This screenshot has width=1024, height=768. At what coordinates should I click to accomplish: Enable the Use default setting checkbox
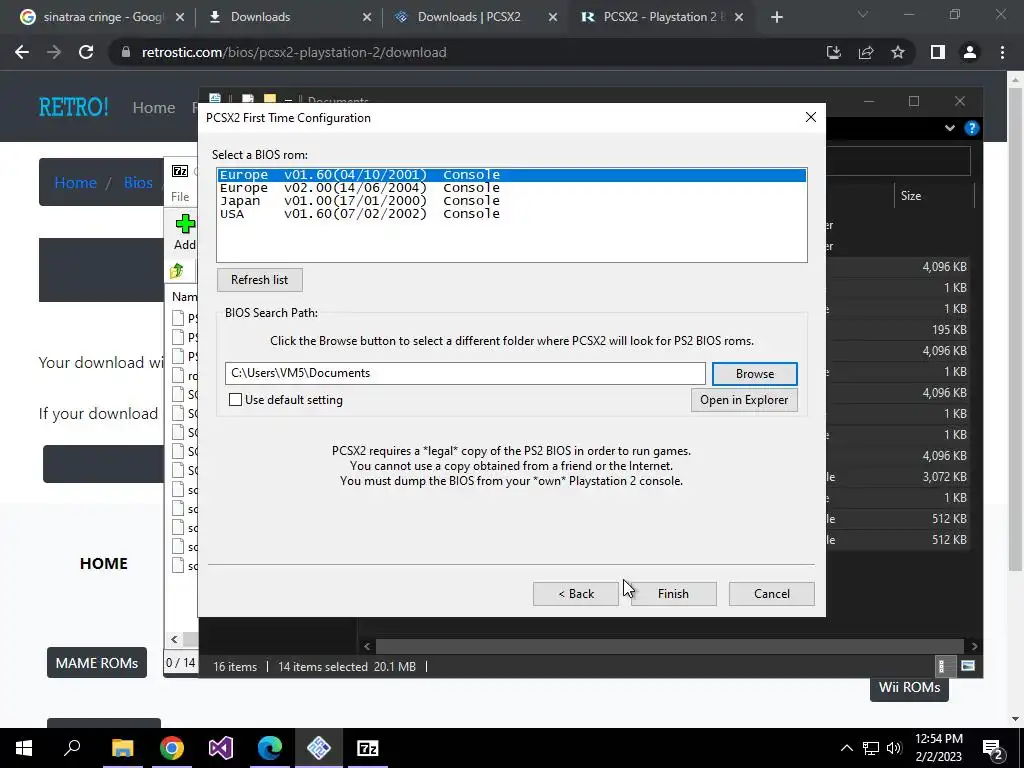[x=236, y=400]
